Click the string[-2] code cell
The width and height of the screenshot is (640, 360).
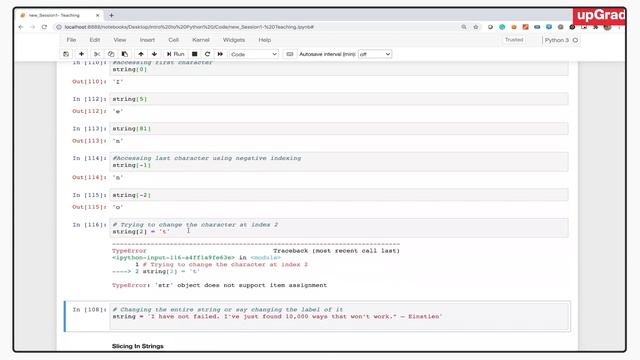click(339, 195)
